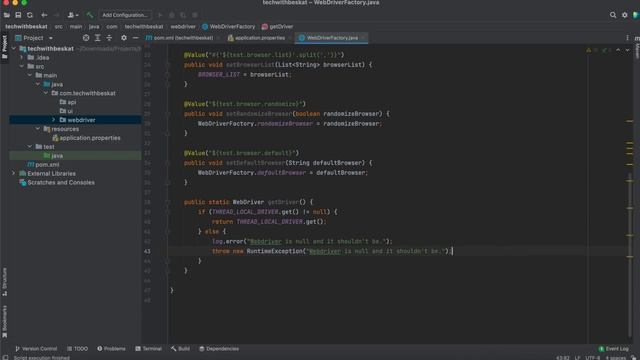Viewport: 640px width, 360px height.
Task: Build project with the green hammer icon
Action: pyautogui.click(x=89, y=15)
